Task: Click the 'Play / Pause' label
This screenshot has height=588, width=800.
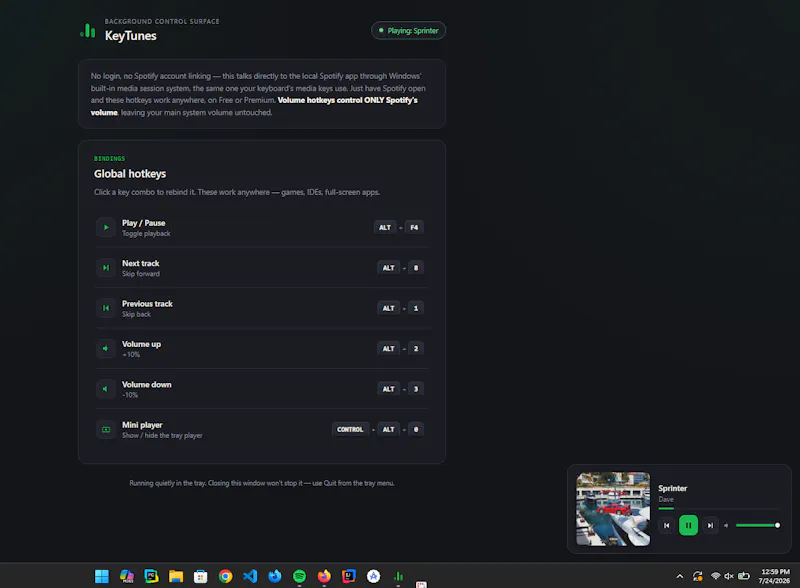Action: coord(143,223)
